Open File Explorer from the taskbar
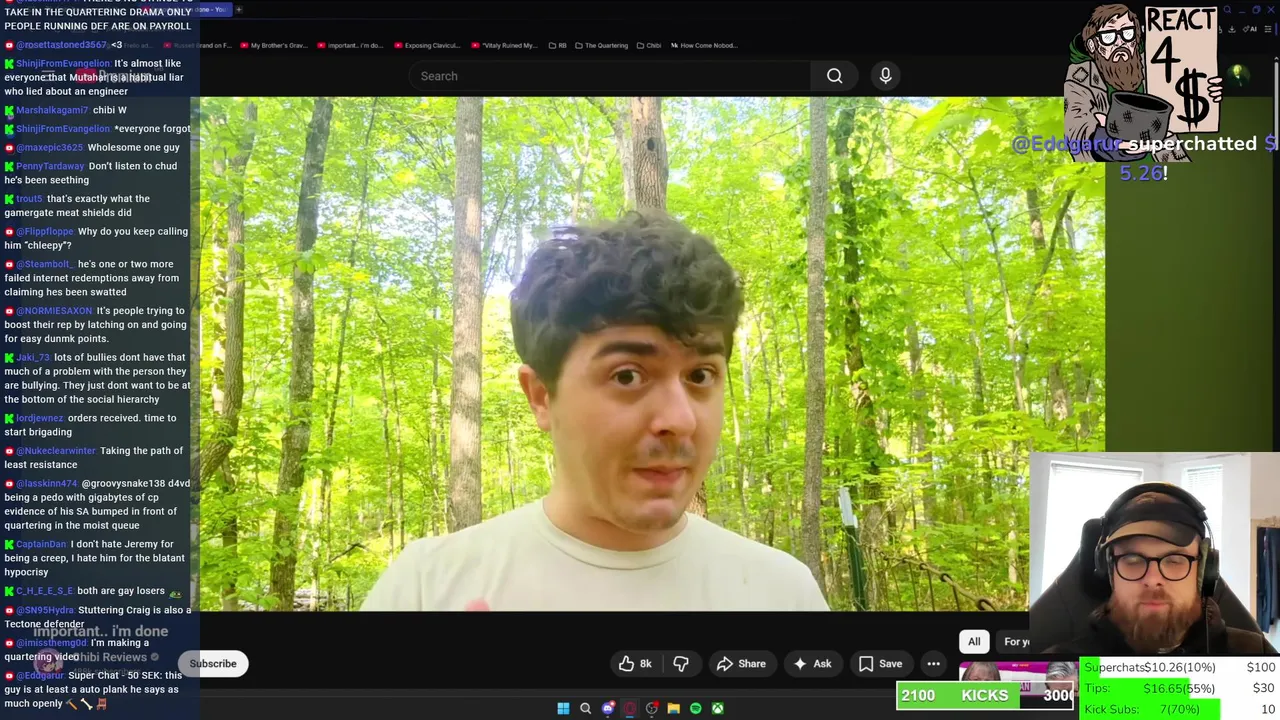The width and height of the screenshot is (1280, 720). click(673, 709)
